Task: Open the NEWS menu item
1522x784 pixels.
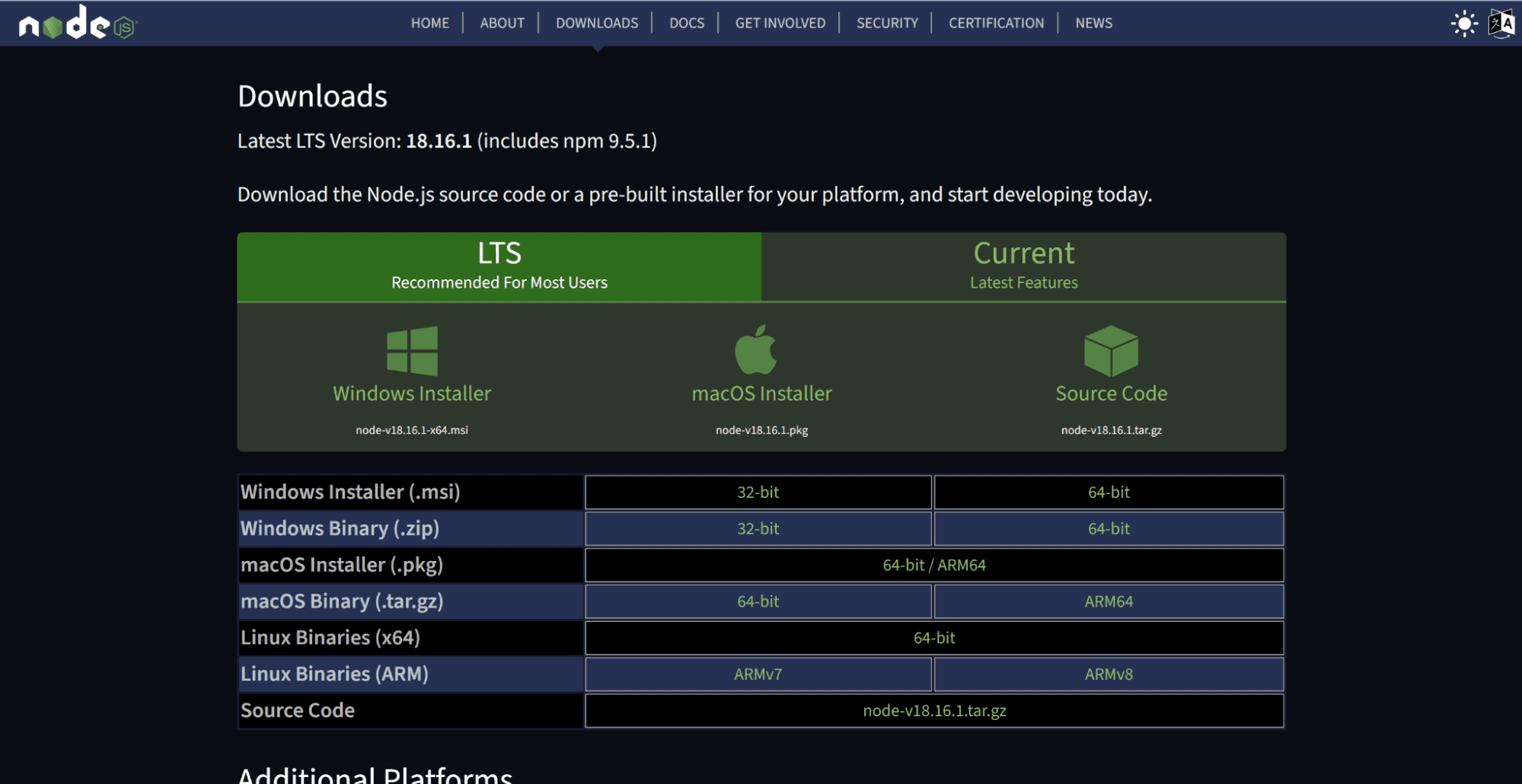Action: coord(1093,23)
